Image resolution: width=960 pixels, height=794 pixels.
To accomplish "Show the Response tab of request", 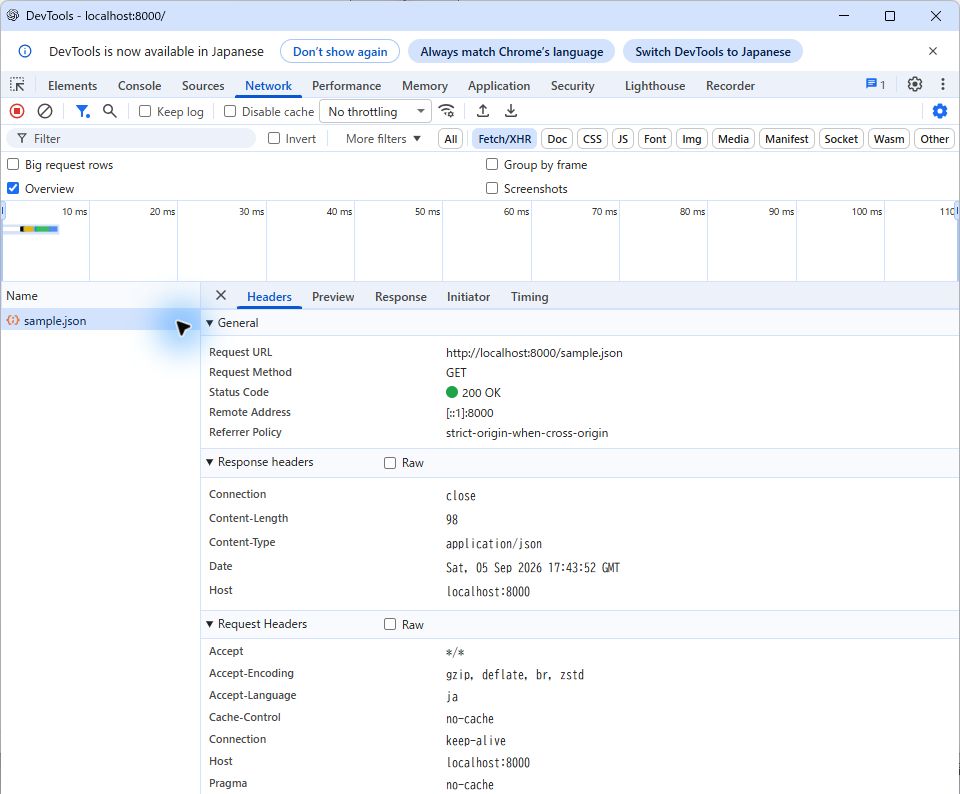I will coord(401,297).
